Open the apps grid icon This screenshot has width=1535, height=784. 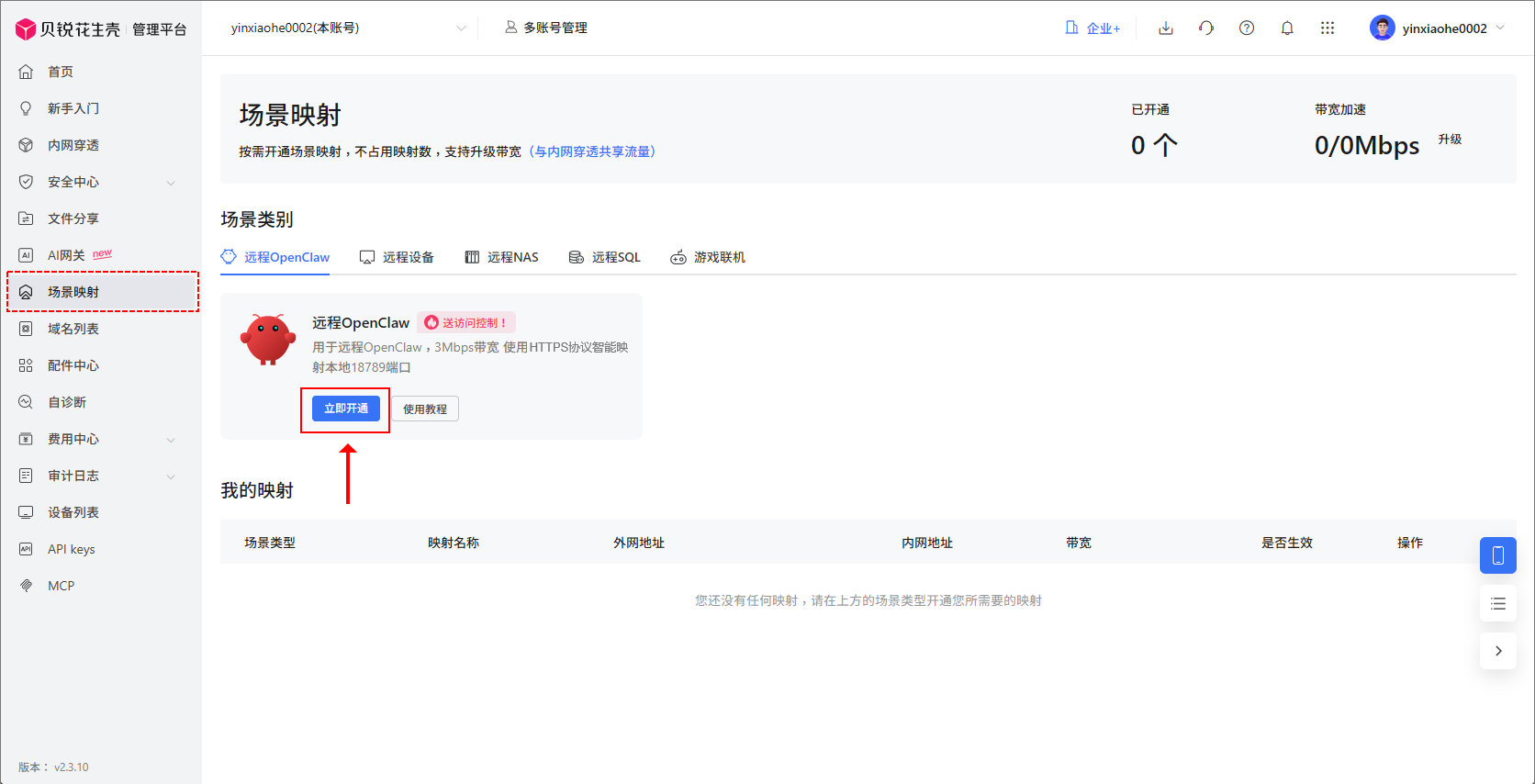[x=1328, y=28]
